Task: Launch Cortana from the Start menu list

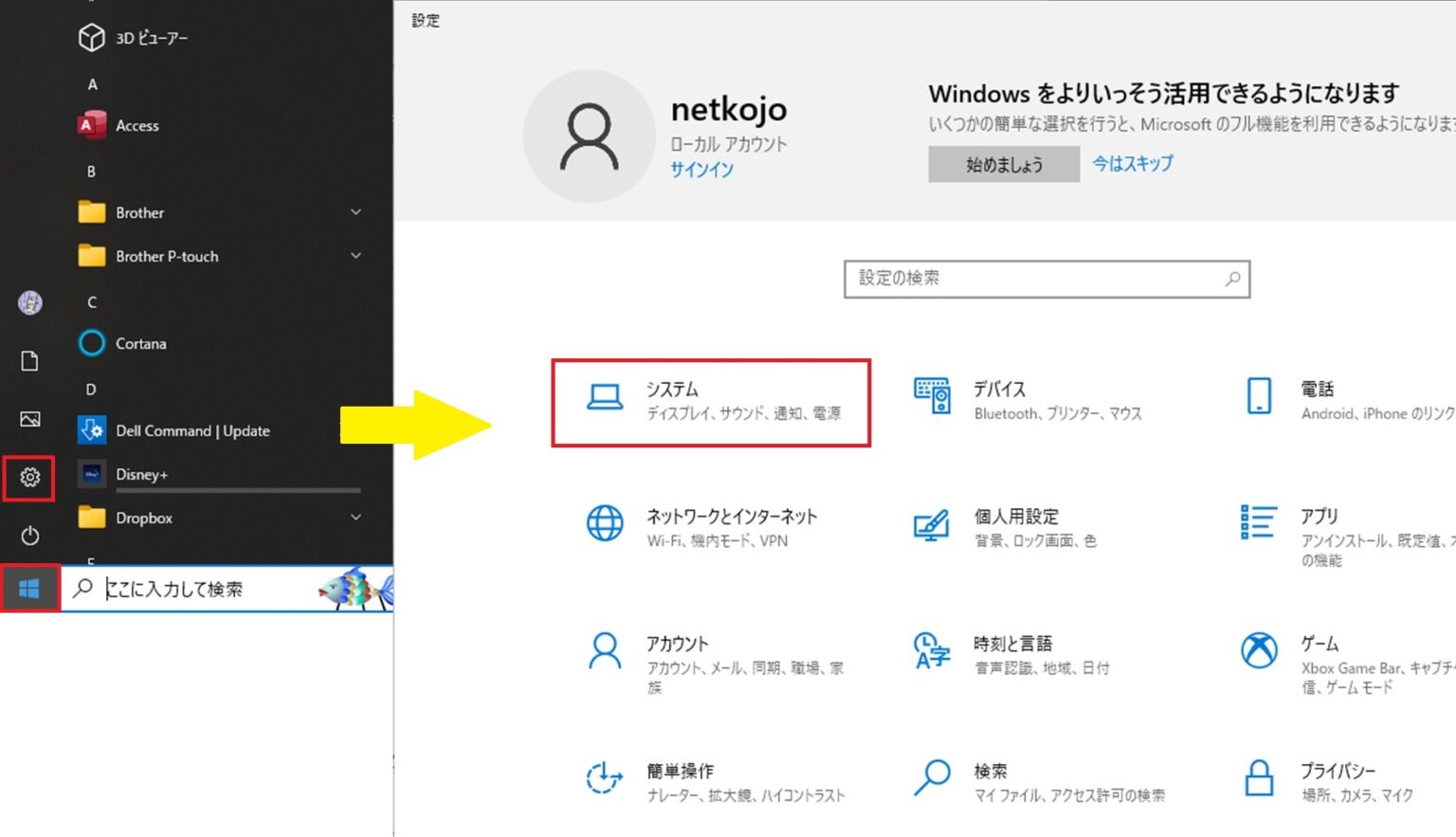Action: coord(140,343)
